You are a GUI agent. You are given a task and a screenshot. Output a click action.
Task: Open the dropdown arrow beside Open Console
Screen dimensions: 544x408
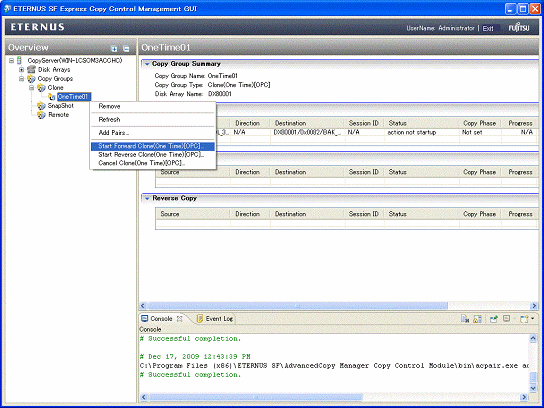(533, 318)
